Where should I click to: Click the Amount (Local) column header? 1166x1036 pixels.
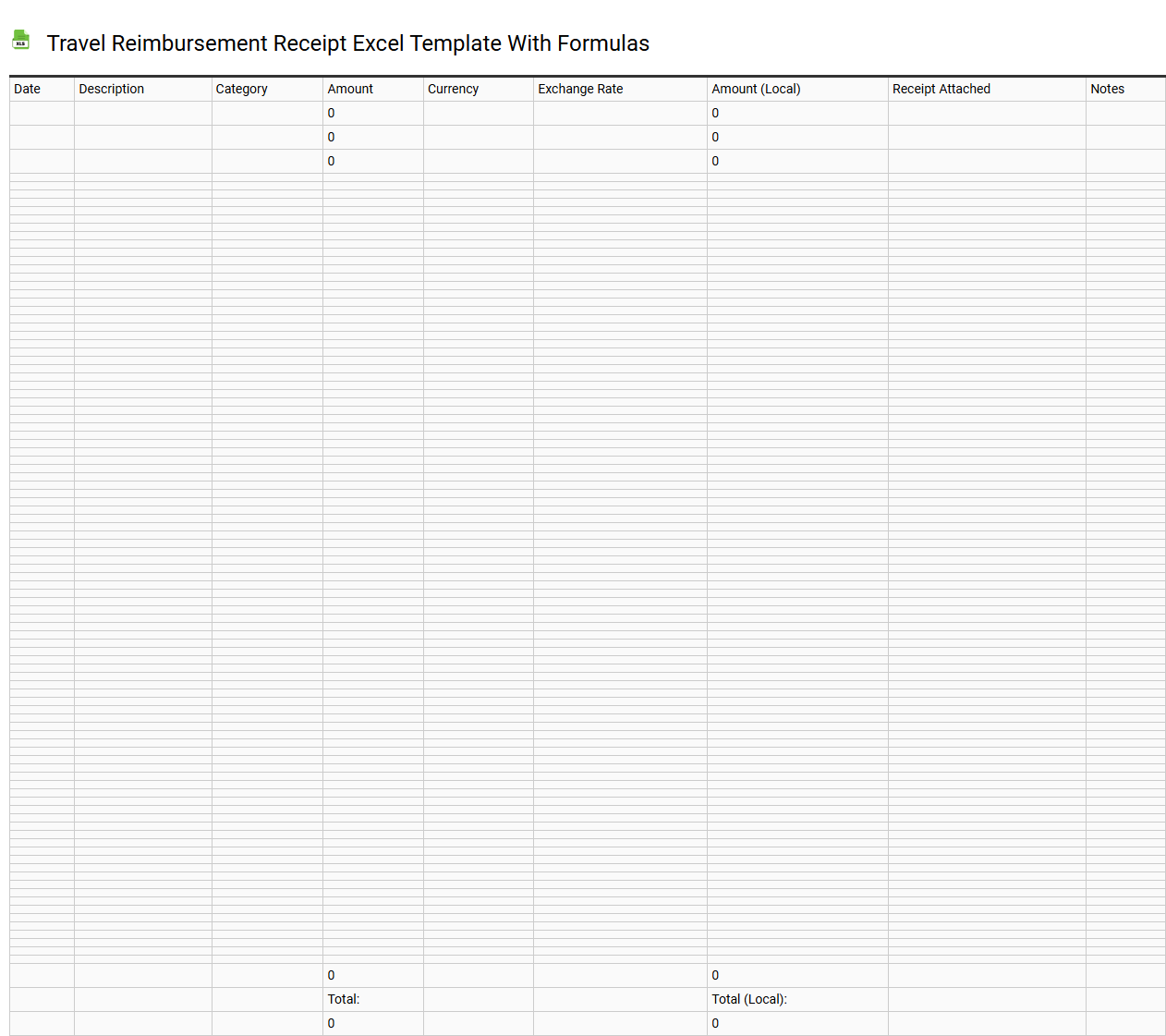756,89
